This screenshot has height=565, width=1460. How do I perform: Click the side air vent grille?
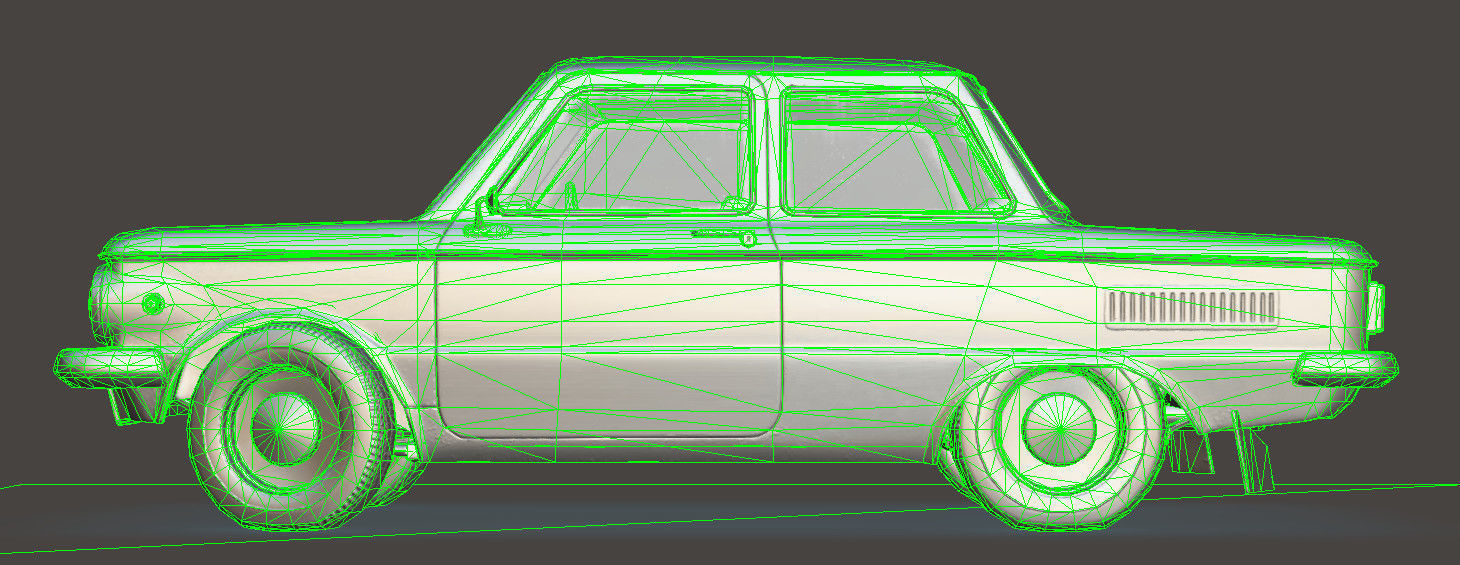click(x=1192, y=309)
